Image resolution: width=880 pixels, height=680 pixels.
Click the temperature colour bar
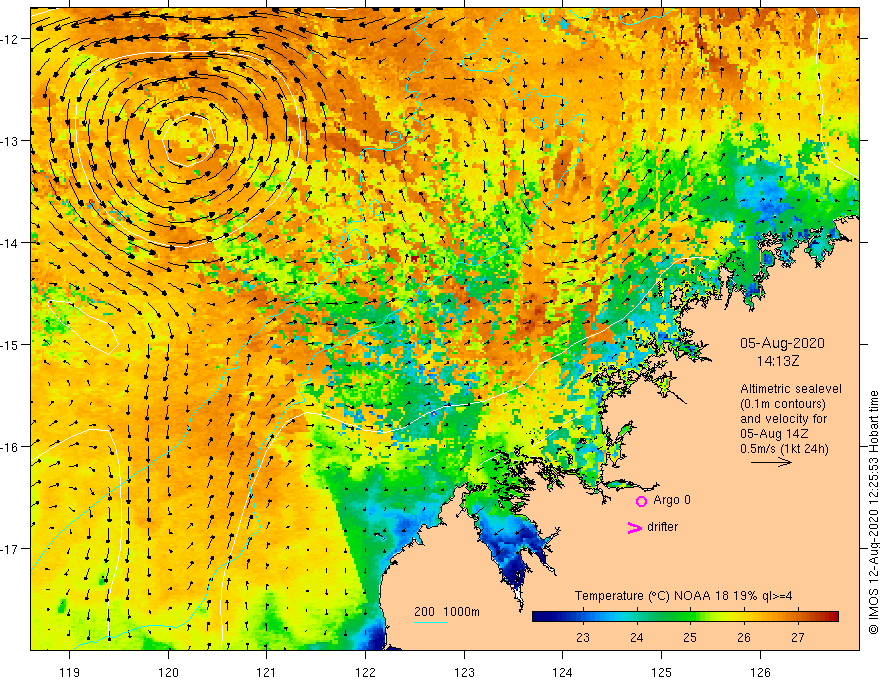click(x=685, y=617)
